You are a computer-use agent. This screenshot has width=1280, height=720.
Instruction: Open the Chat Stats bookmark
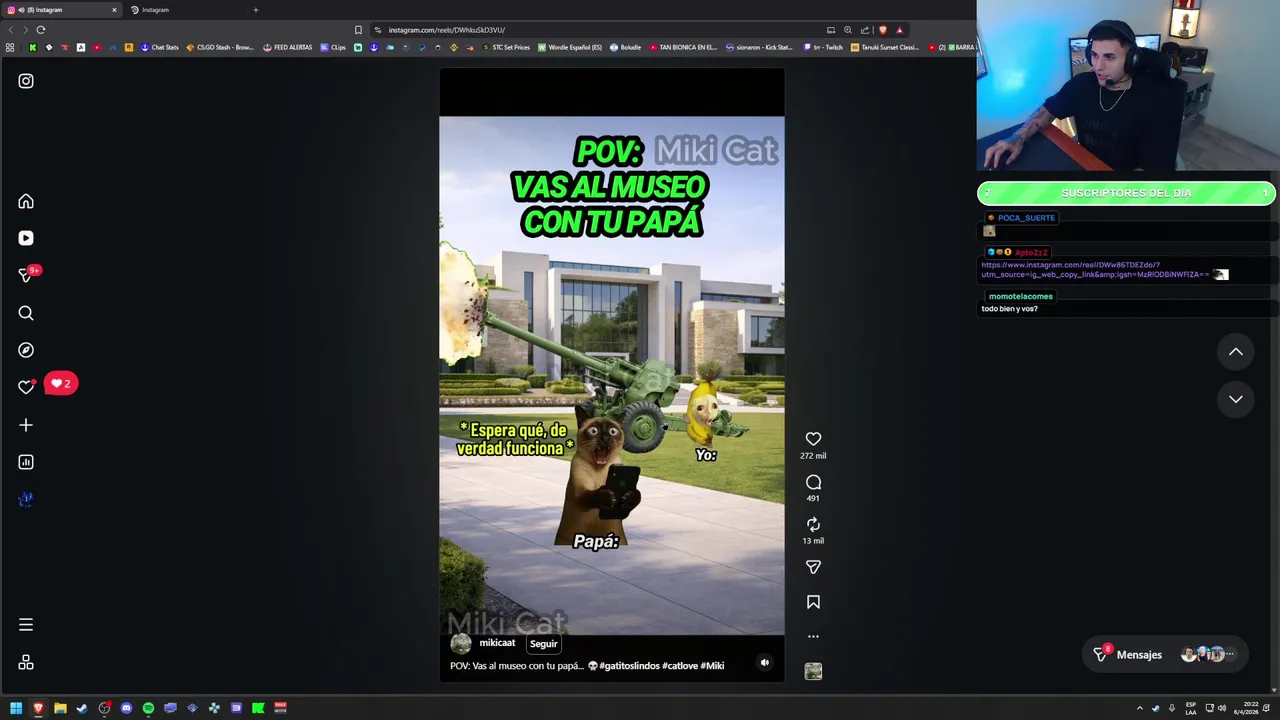[160, 47]
